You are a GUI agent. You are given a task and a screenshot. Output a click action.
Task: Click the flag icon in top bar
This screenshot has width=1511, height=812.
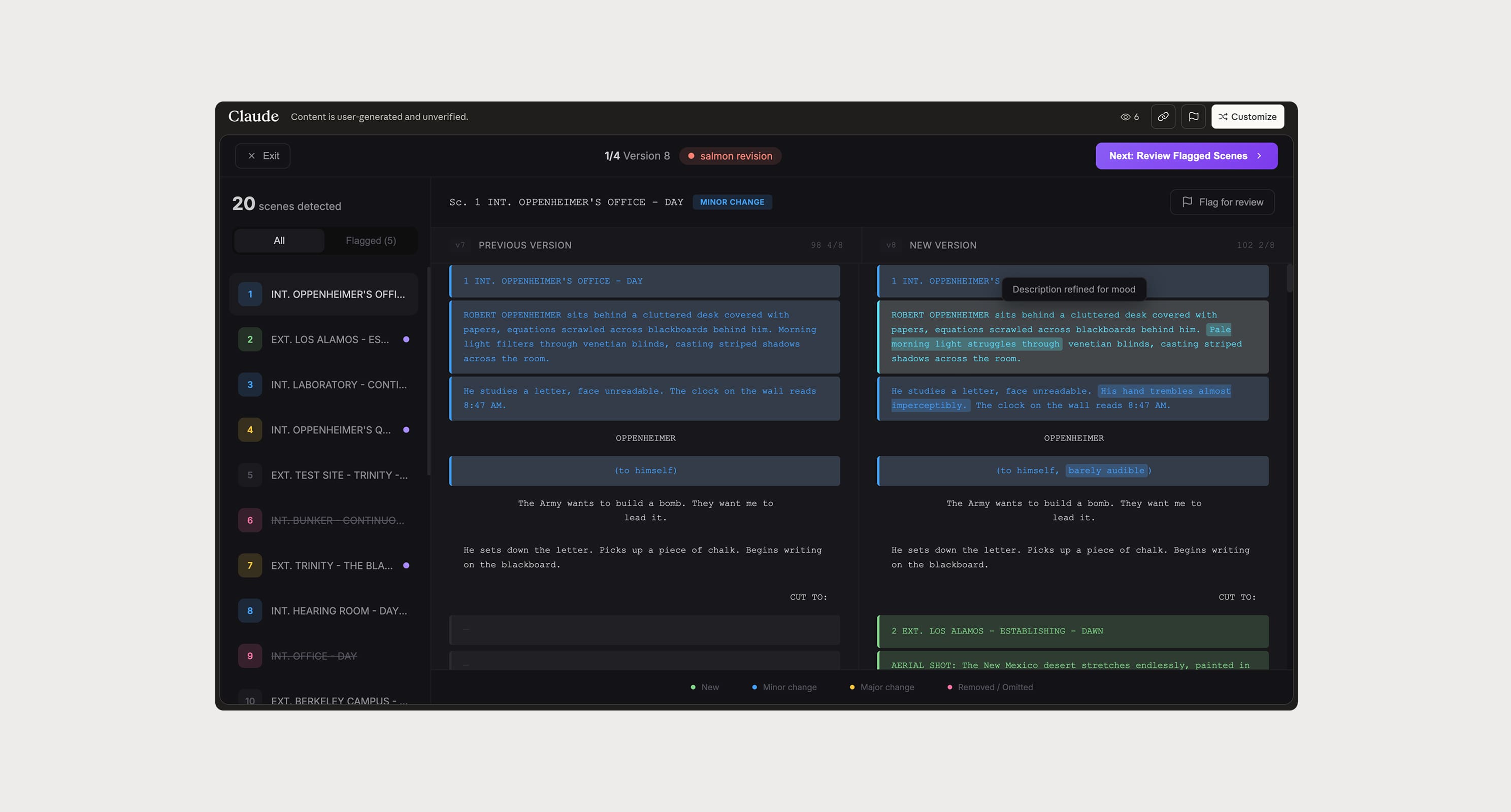coord(1193,117)
